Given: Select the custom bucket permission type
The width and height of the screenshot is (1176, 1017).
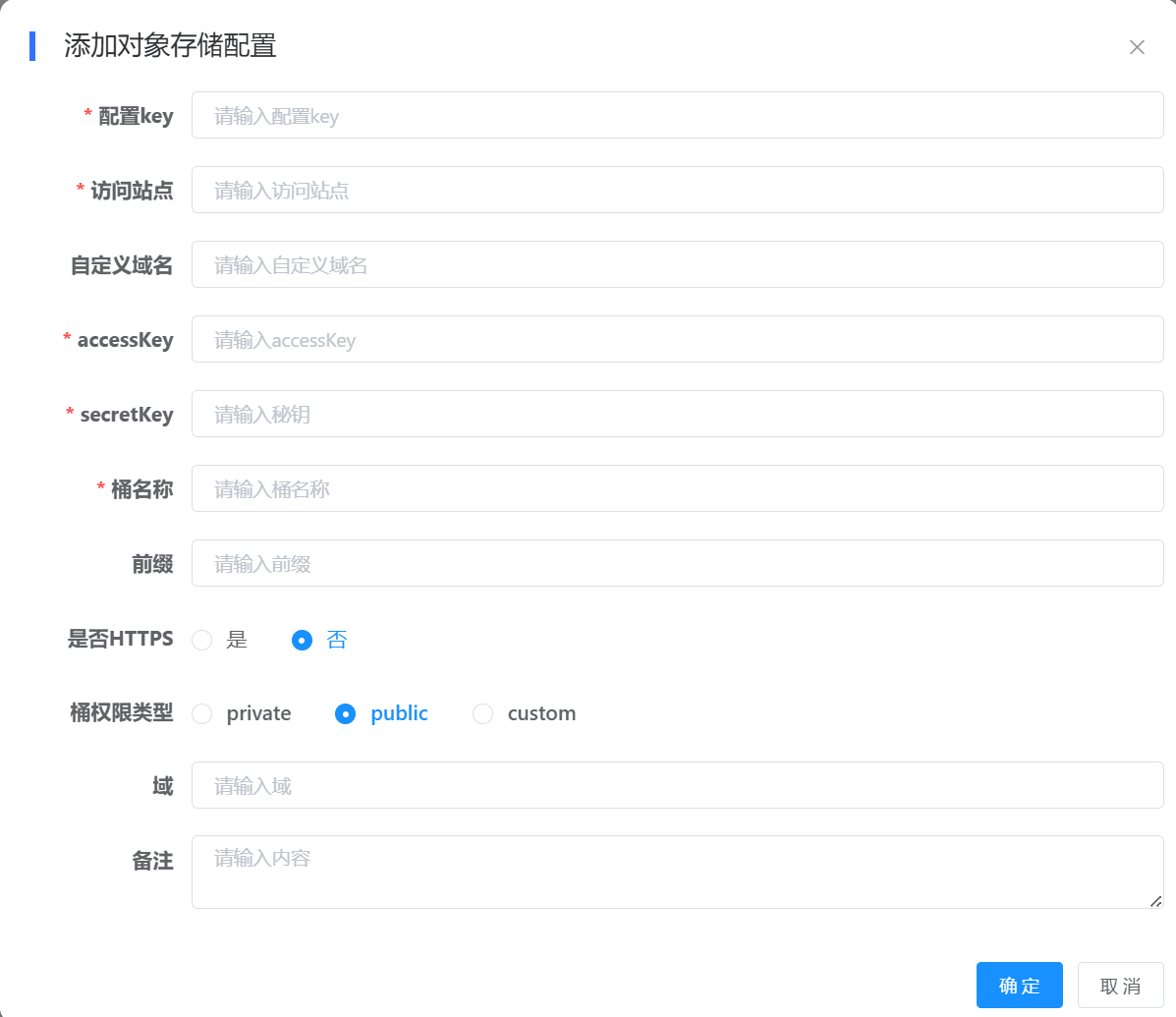Looking at the screenshot, I should pos(483,714).
